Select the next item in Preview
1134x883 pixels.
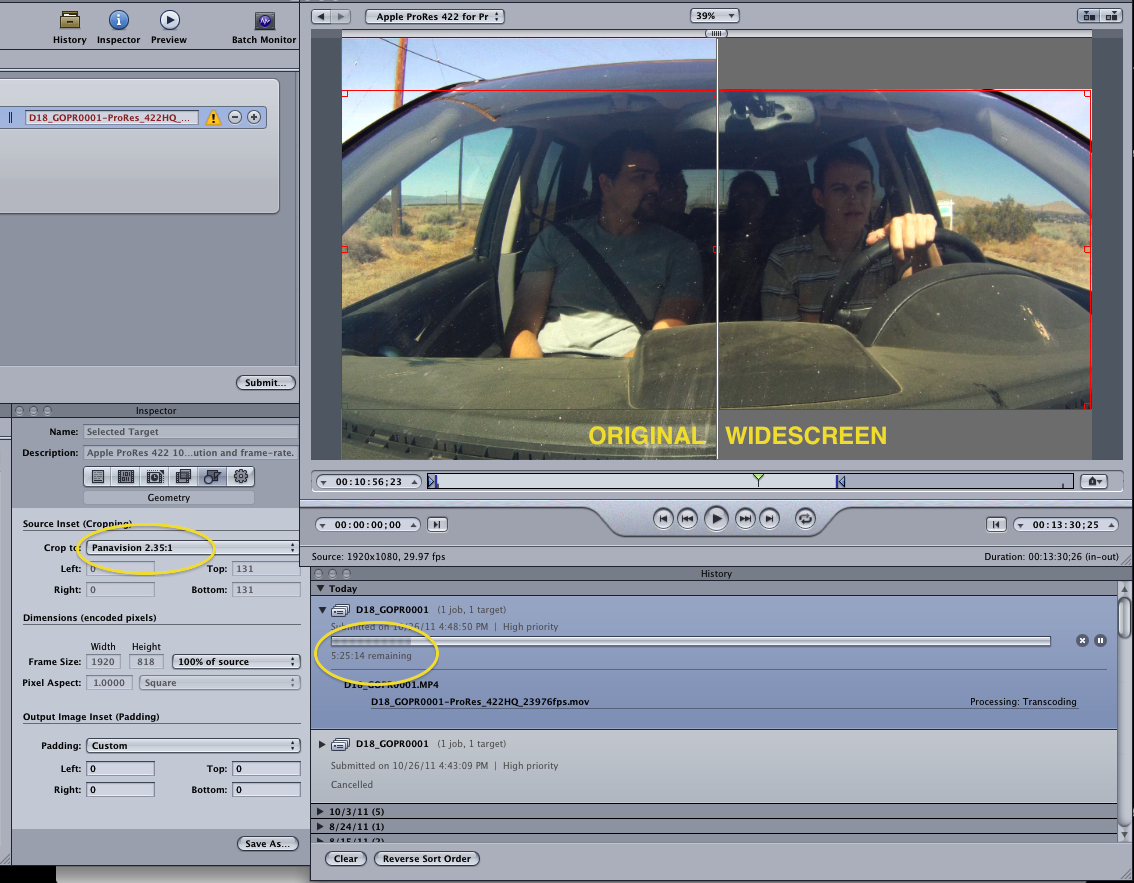(x=341, y=16)
